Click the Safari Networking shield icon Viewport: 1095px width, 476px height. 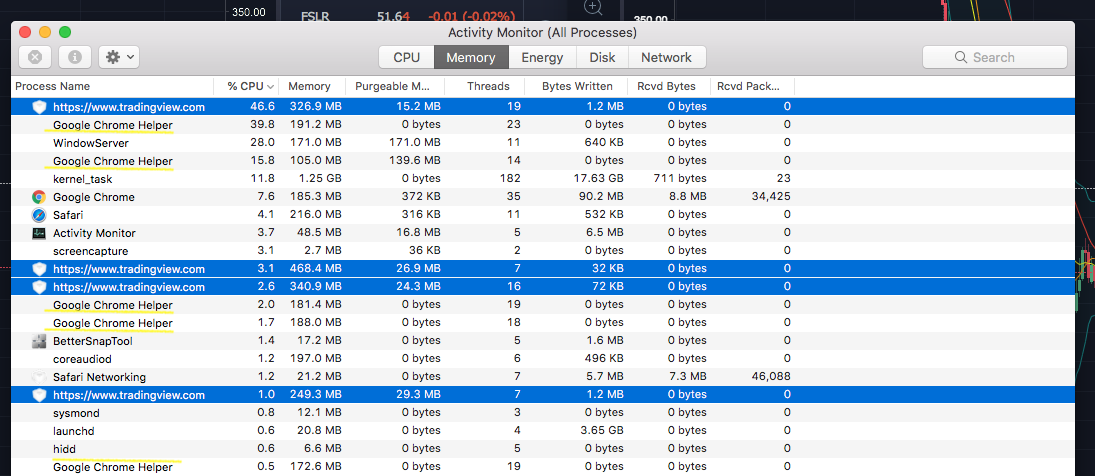39,377
